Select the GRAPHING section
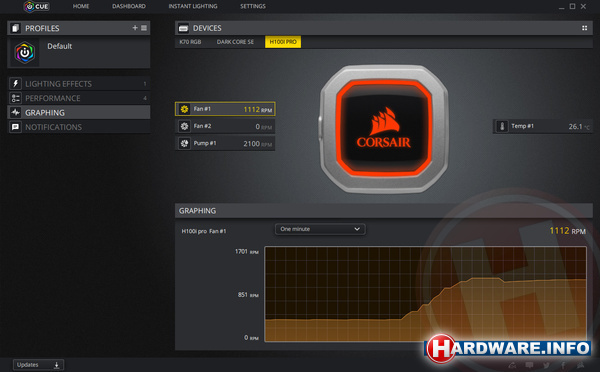The width and height of the screenshot is (600, 372). pos(79,112)
